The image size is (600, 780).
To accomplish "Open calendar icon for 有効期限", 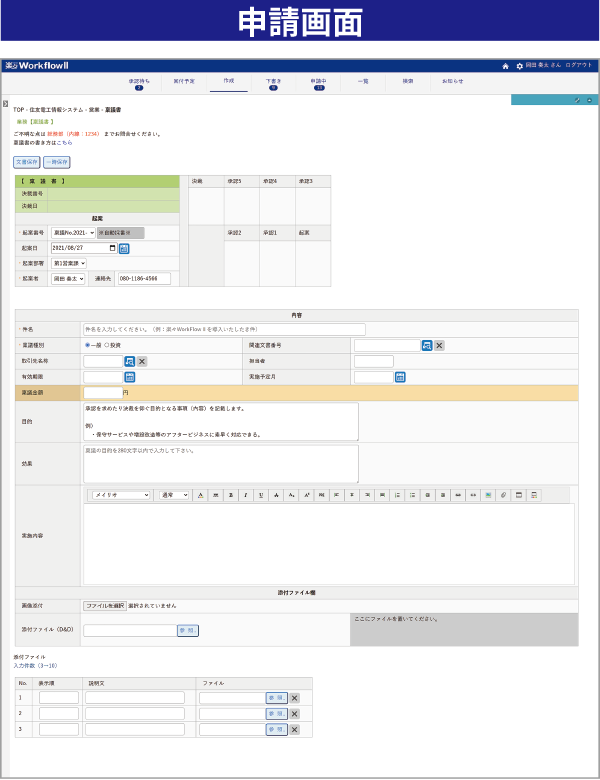I will [129, 377].
